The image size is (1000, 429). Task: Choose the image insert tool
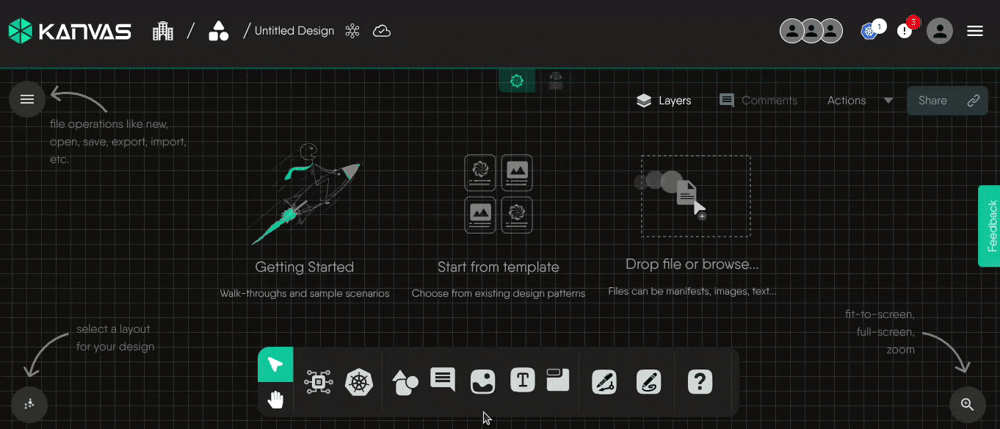coord(483,381)
